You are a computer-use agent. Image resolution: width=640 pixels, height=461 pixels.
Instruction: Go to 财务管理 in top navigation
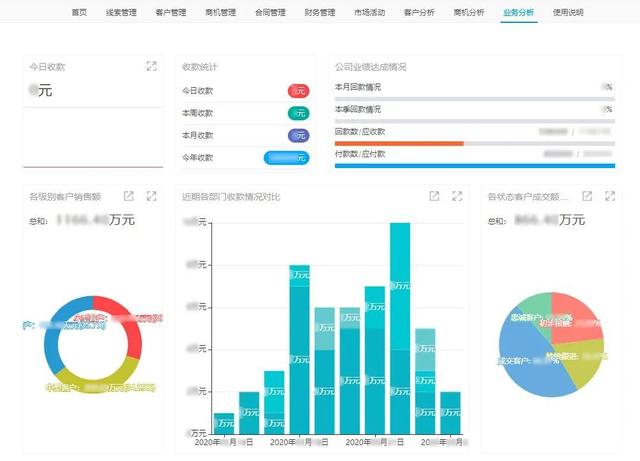pyautogui.click(x=320, y=12)
